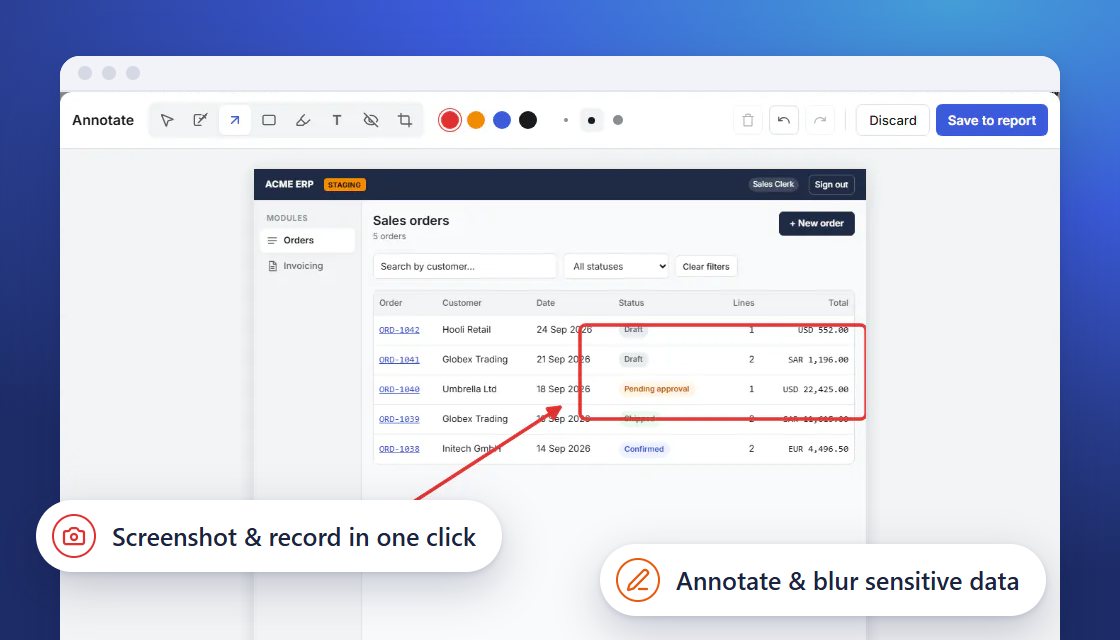Click the Initech GmbH customer cell
1120x640 pixels.
pos(471,449)
